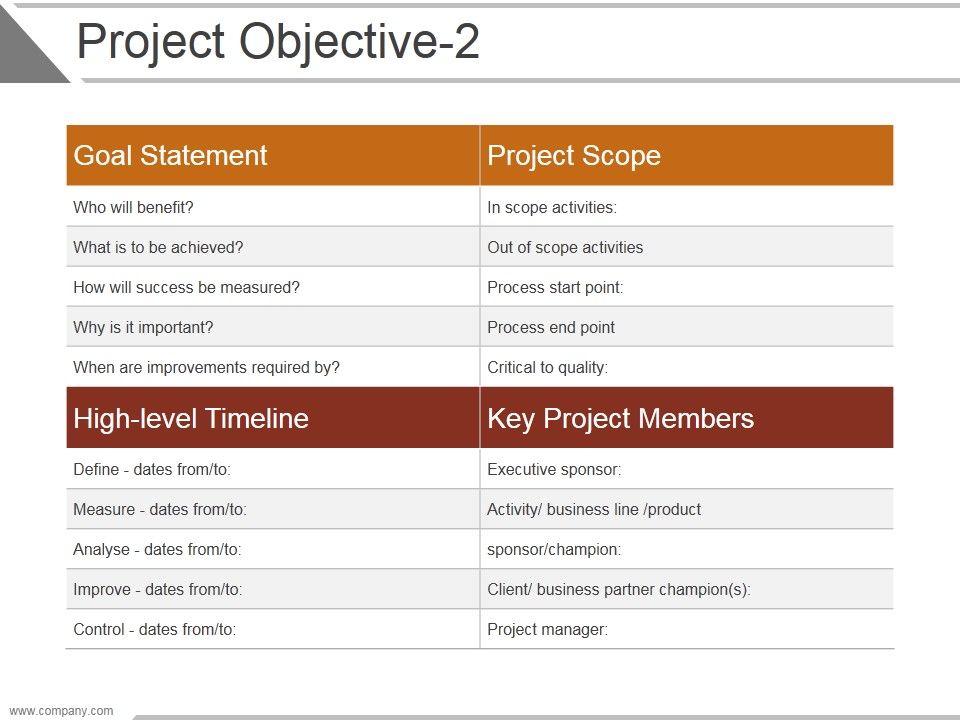Screen dimensions: 960x720
Task: Select the Goal Statement header cell
Action: click(171, 155)
